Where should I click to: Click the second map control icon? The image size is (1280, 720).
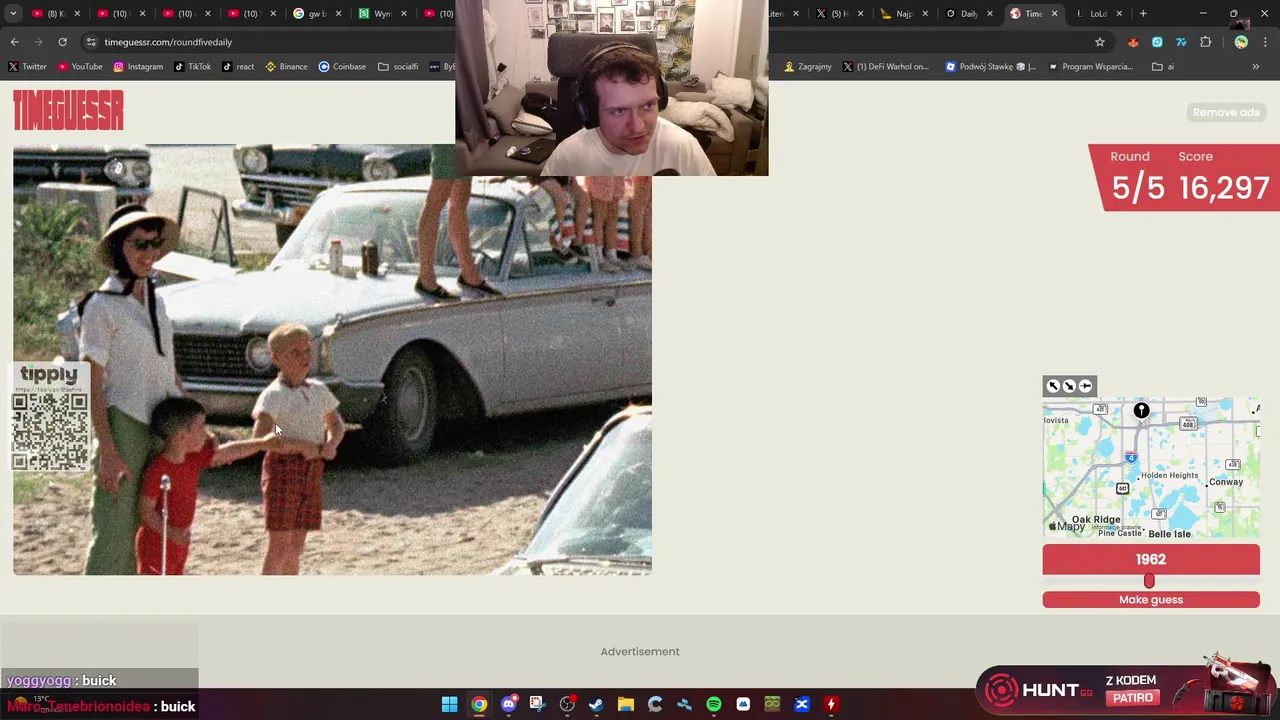click(x=1069, y=386)
